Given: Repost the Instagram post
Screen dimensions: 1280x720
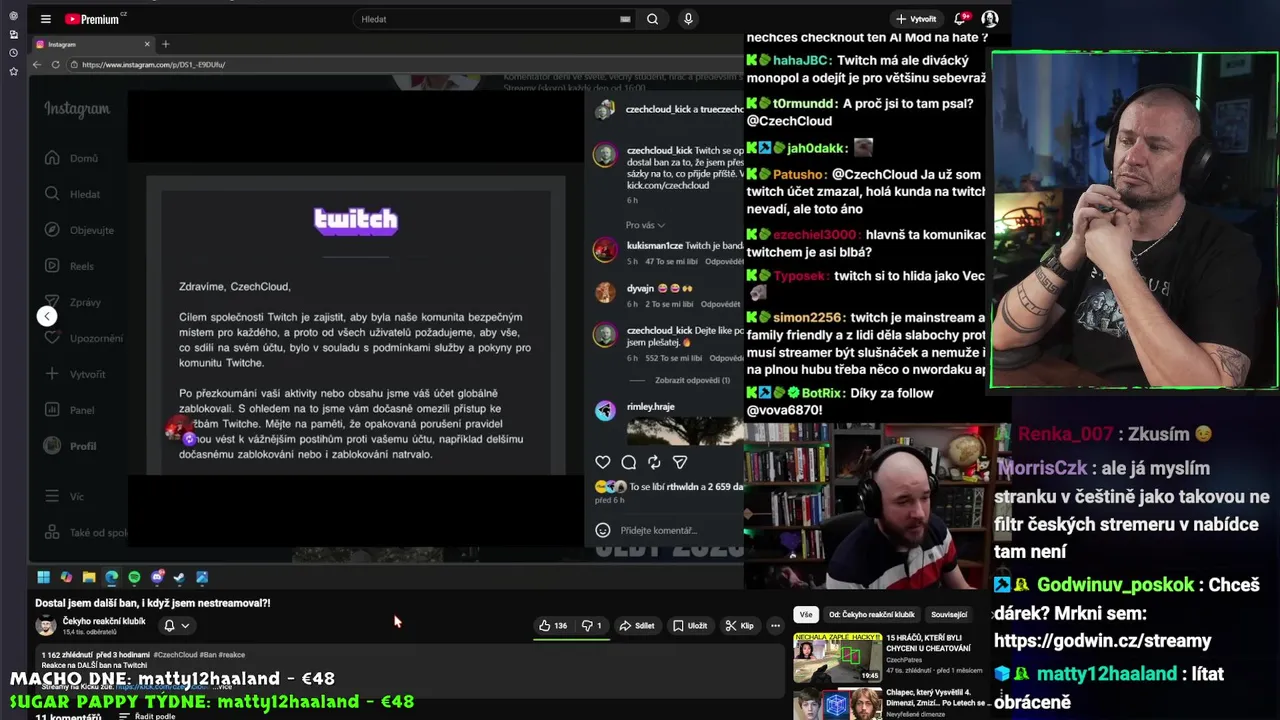Looking at the screenshot, I should point(654,462).
